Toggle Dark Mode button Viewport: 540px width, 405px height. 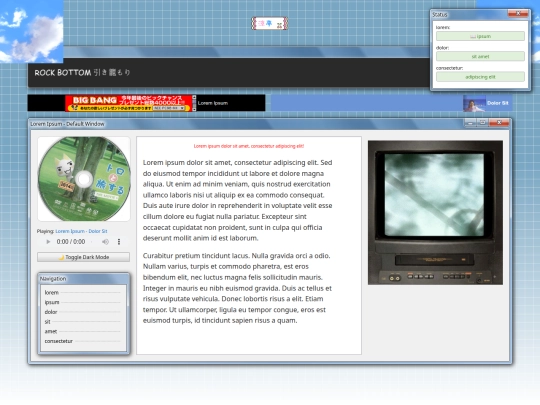83,257
